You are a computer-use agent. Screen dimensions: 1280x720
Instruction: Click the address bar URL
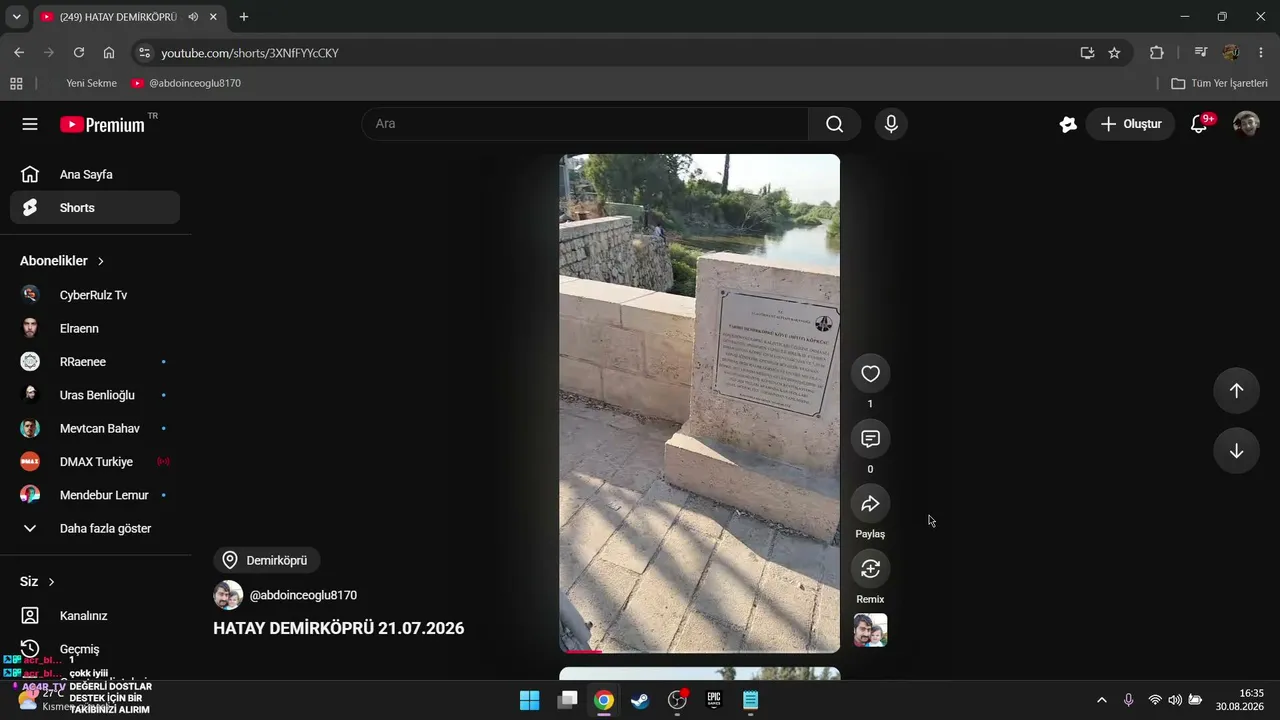point(250,53)
